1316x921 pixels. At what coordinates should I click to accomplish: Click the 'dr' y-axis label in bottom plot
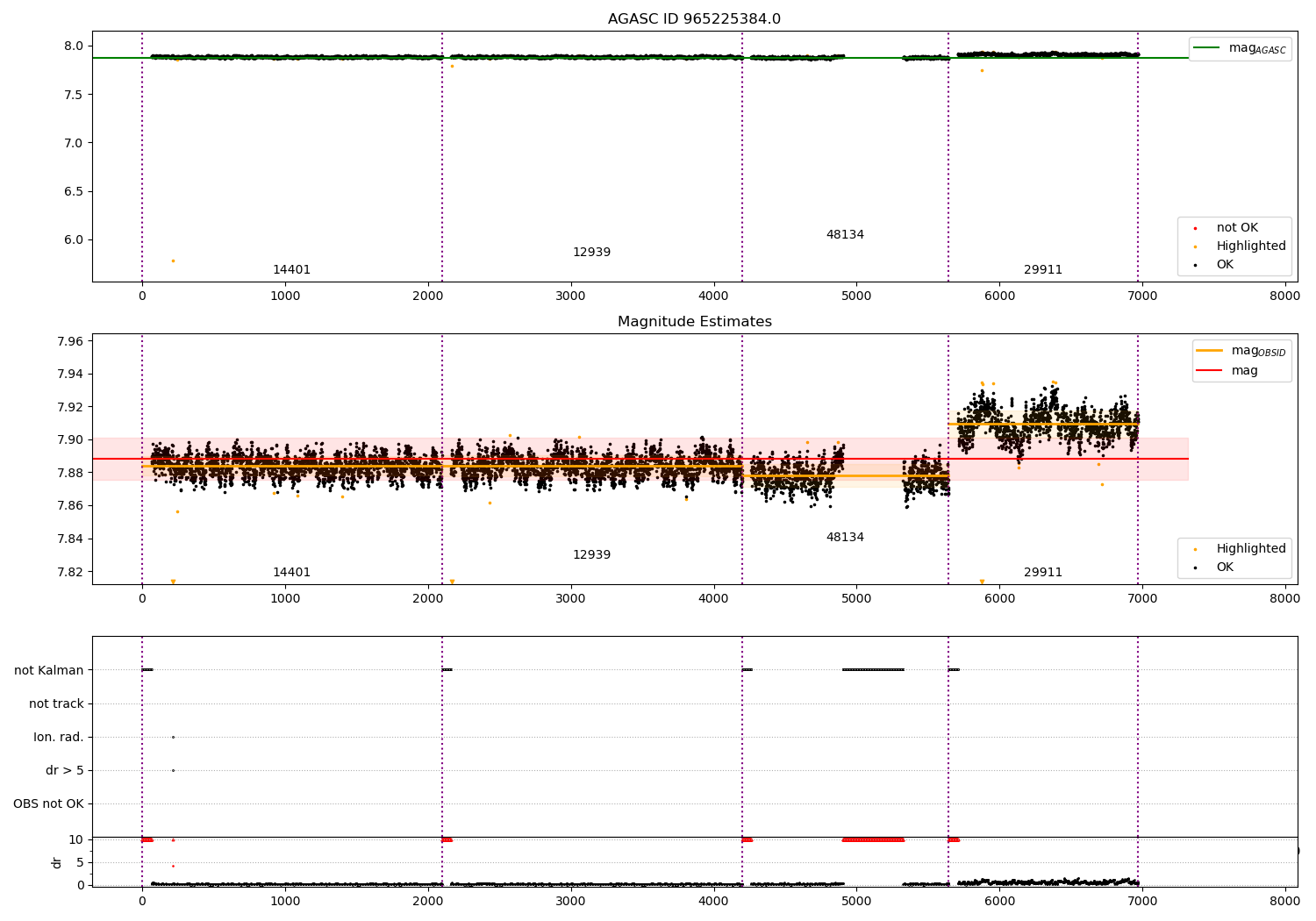click(x=57, y=862)
